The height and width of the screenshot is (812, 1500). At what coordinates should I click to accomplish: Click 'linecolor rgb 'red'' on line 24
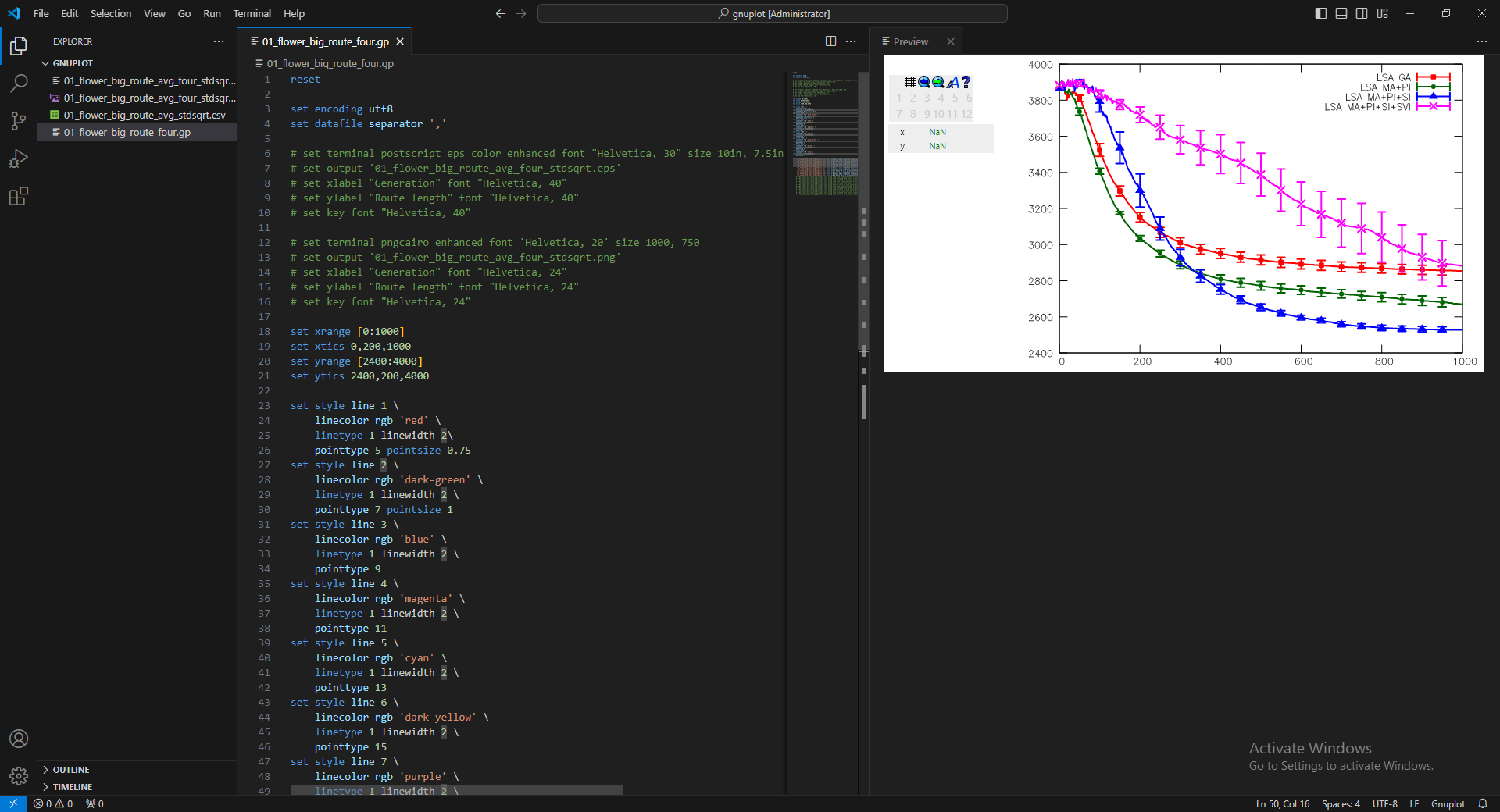(372, 421)
